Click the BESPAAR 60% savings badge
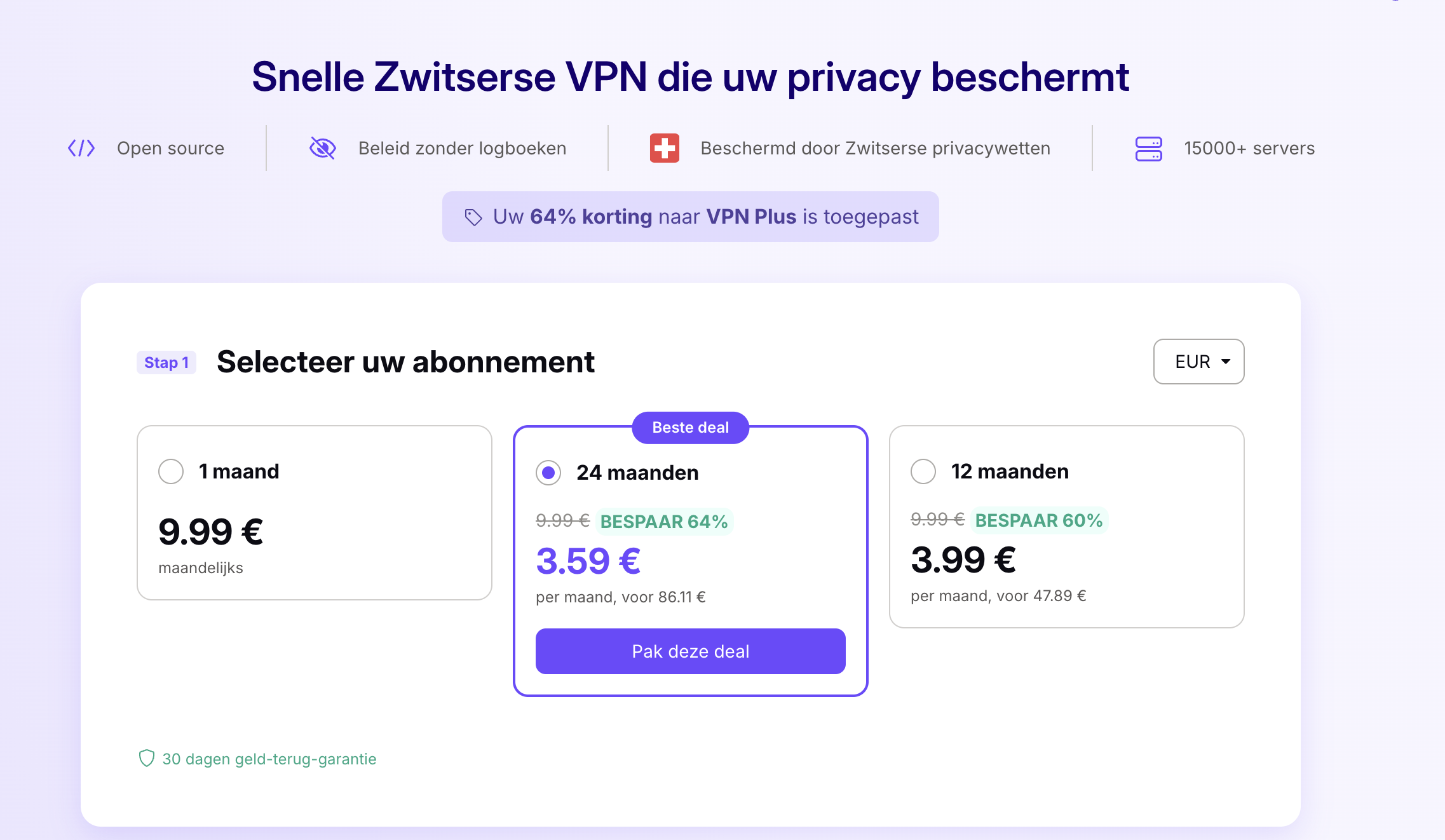The image size is (1445, 840). point(1039,520)
